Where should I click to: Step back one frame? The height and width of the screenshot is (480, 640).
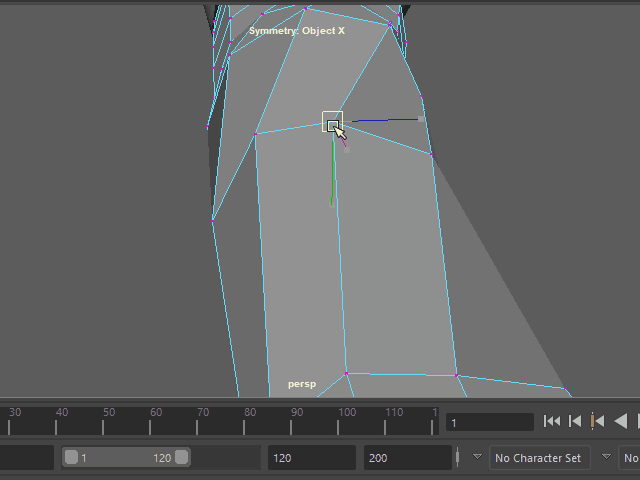[575, 422]
